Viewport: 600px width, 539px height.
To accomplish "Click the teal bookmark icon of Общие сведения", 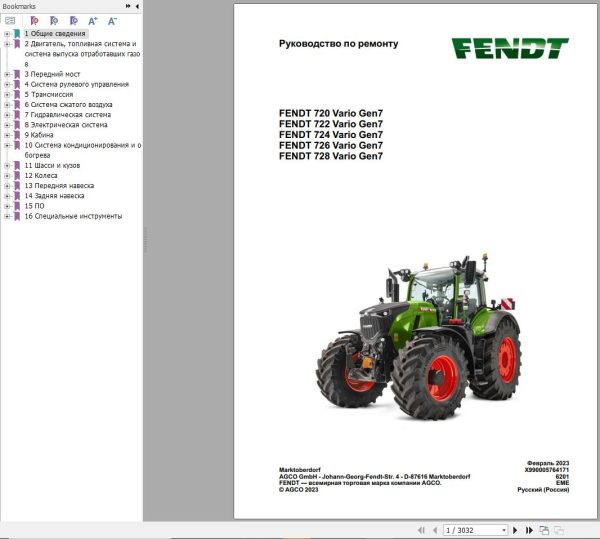I will coord(17,34).
